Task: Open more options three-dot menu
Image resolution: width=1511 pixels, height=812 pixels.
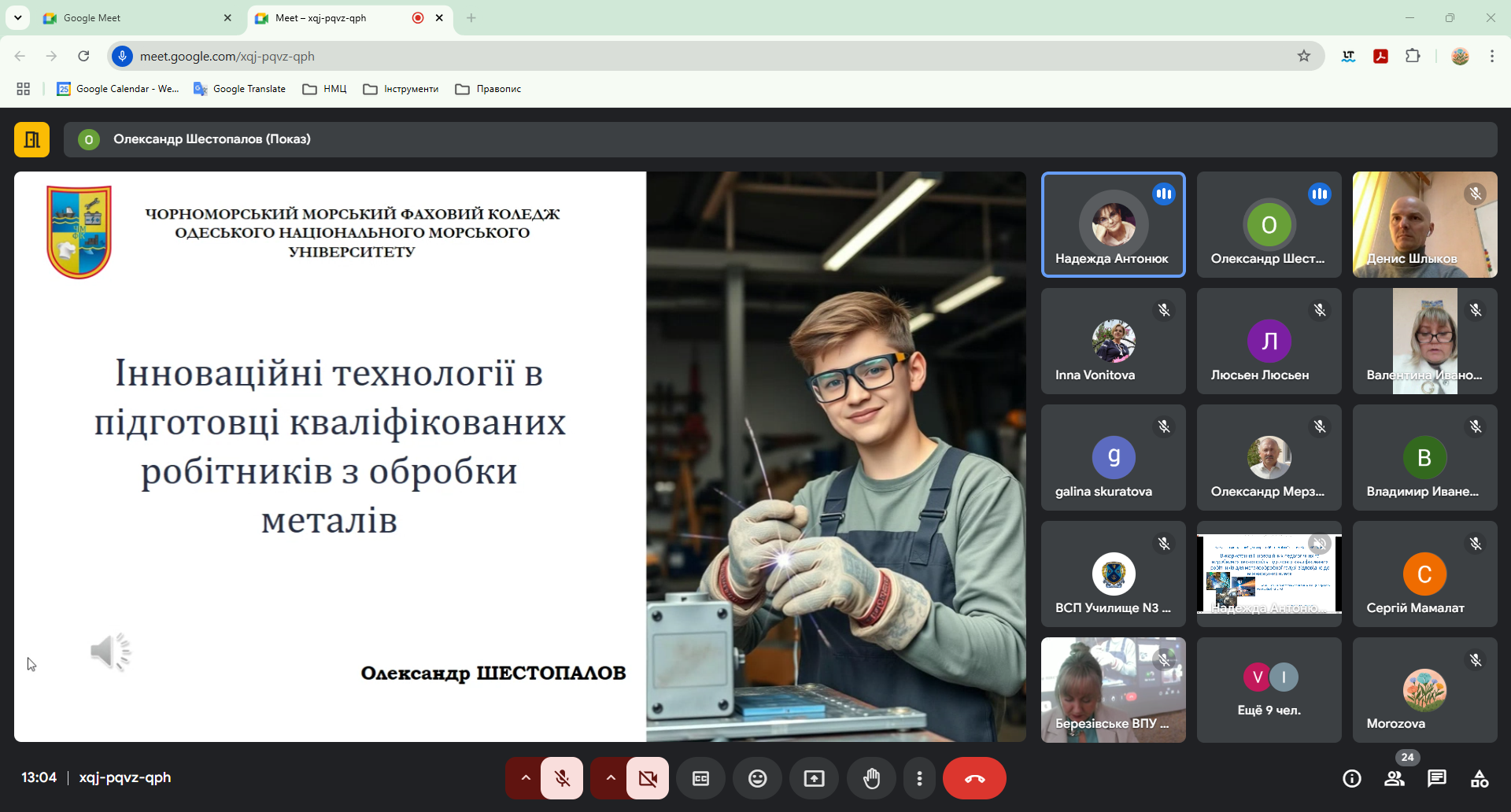Action: click(919, 778)
